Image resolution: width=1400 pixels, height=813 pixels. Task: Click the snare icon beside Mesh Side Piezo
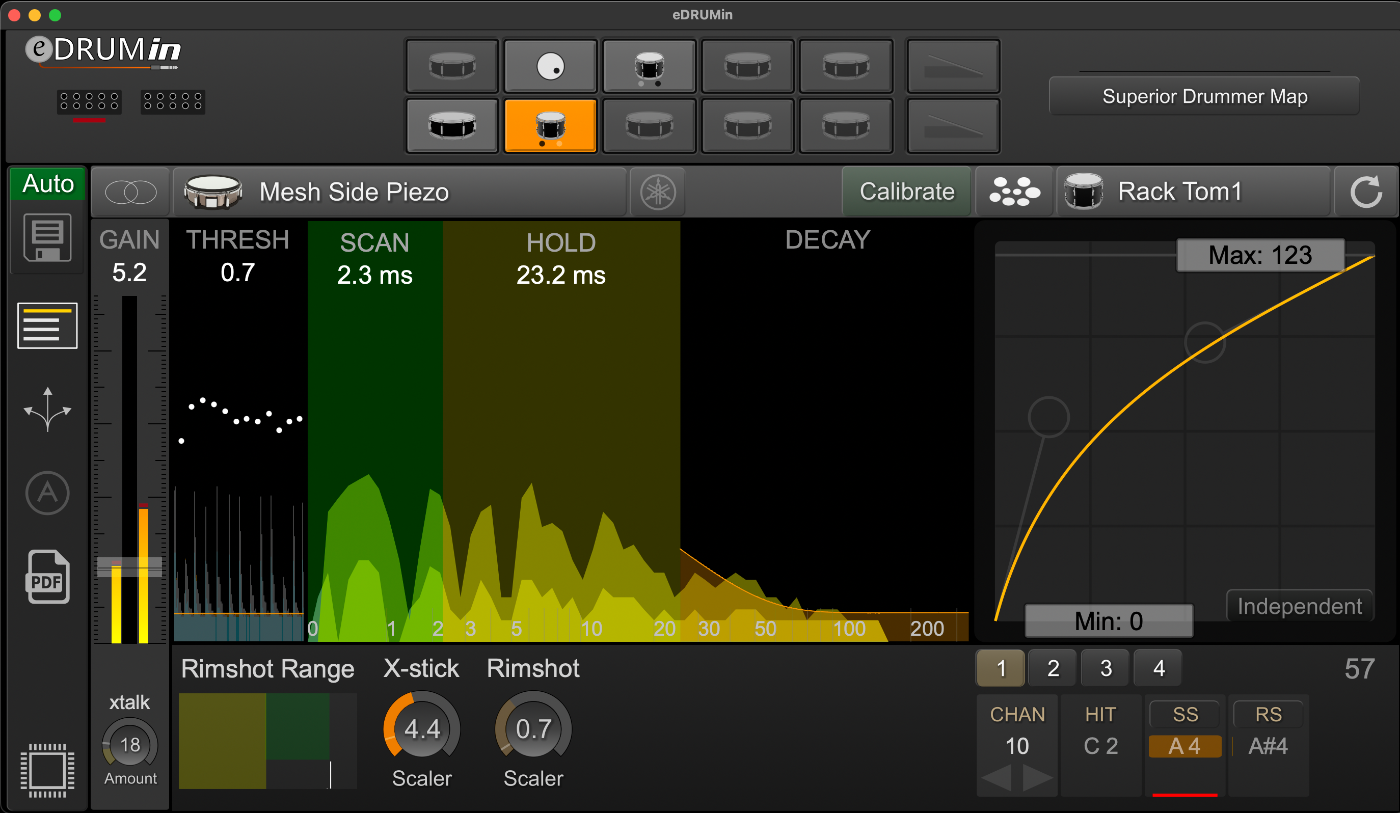click(214, 192)
